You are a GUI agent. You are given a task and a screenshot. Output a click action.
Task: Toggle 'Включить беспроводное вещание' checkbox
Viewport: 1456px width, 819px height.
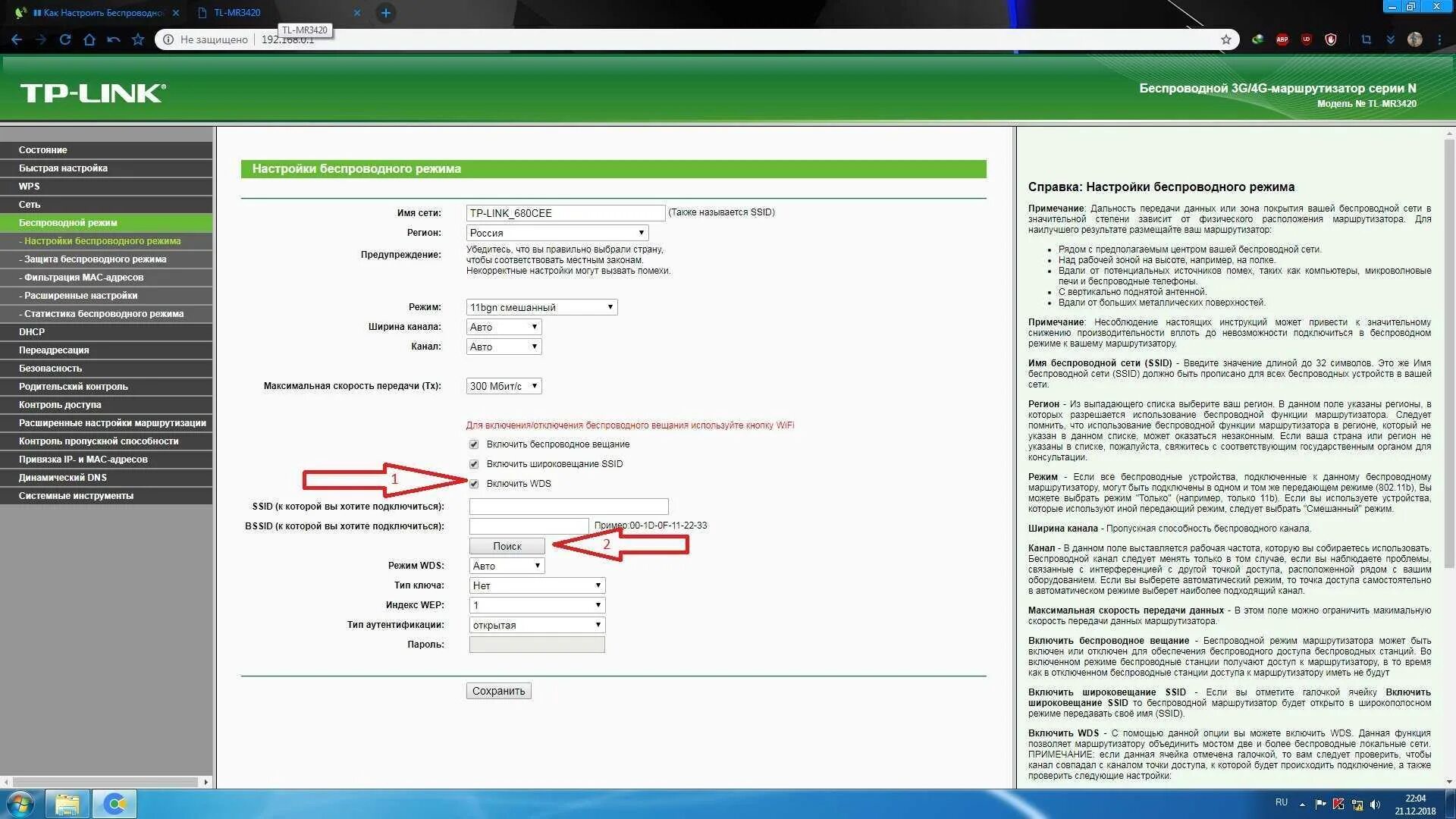coord(474,444)
